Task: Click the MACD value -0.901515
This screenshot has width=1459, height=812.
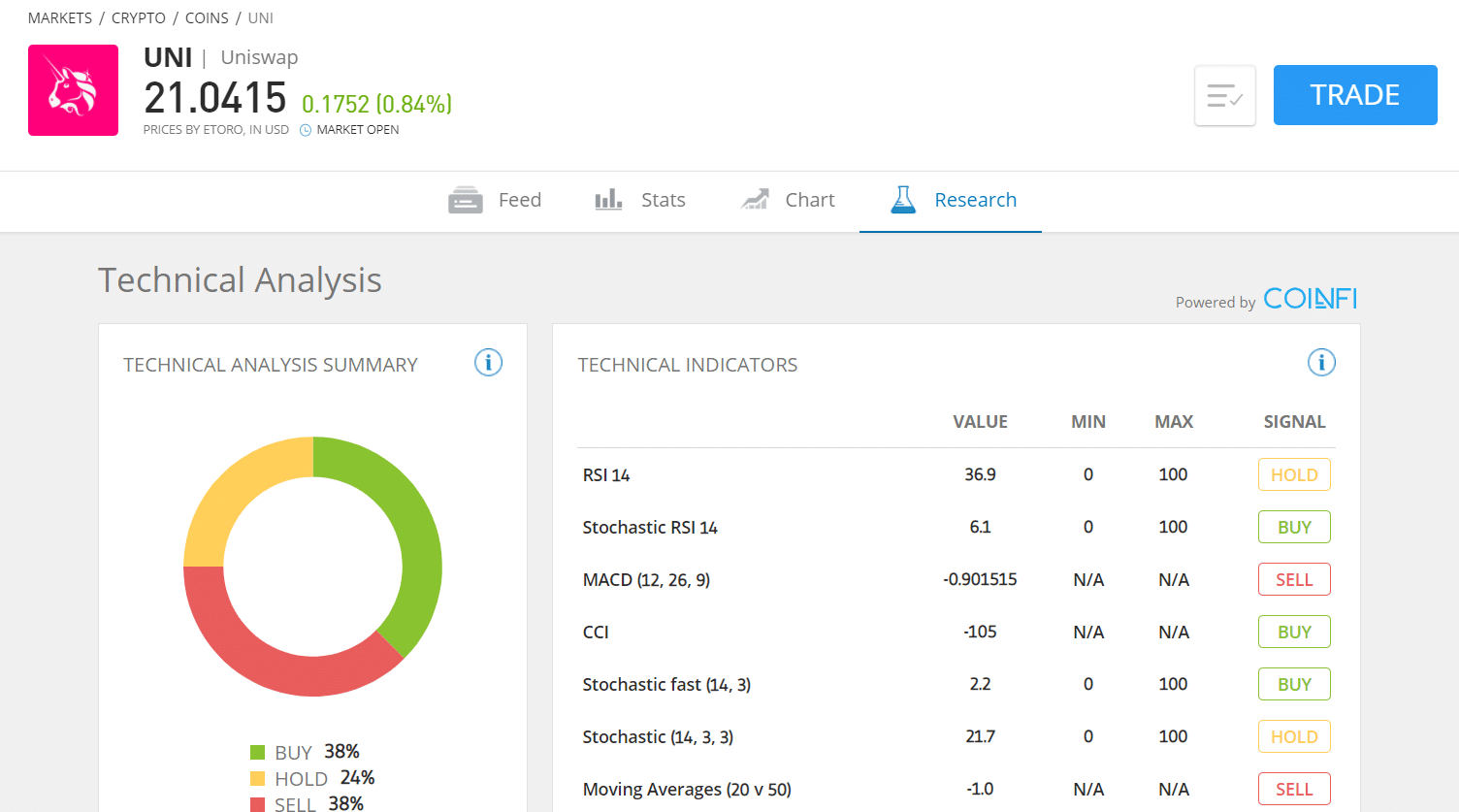Action: [x=980, y=579]
